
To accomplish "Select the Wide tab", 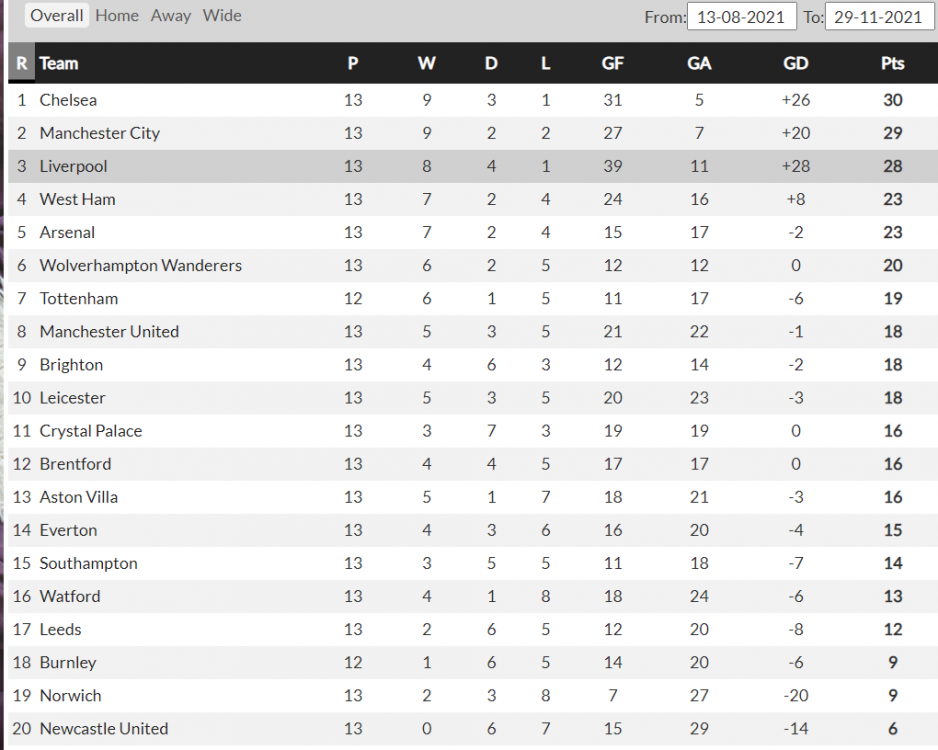I will pos(222,16).
